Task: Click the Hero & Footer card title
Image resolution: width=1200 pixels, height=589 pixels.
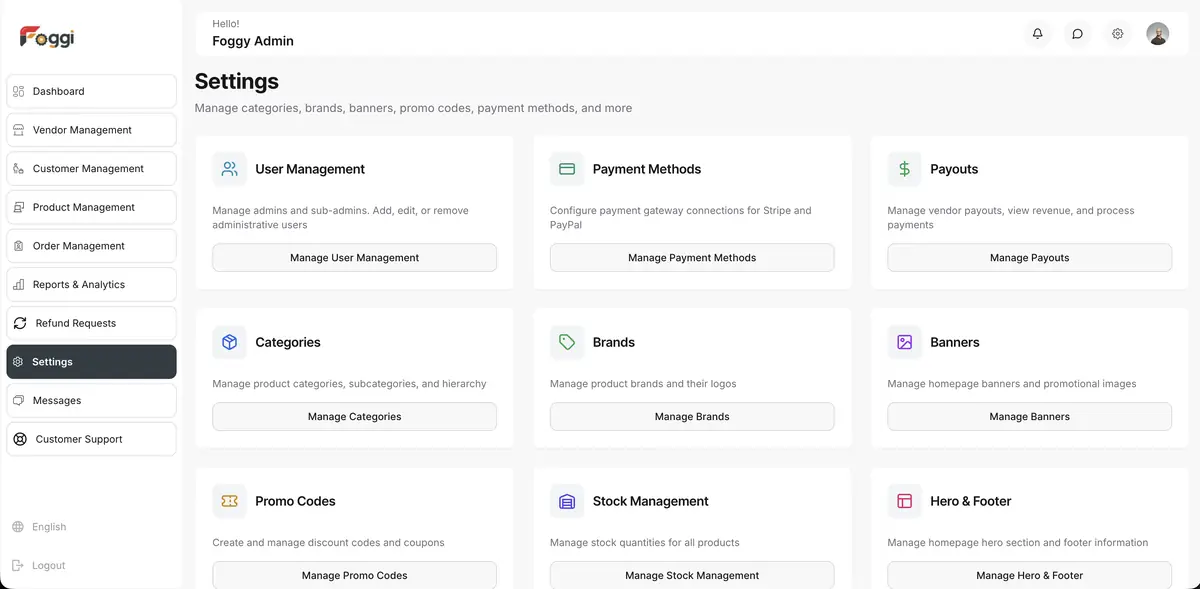Action: coord(971,501)
